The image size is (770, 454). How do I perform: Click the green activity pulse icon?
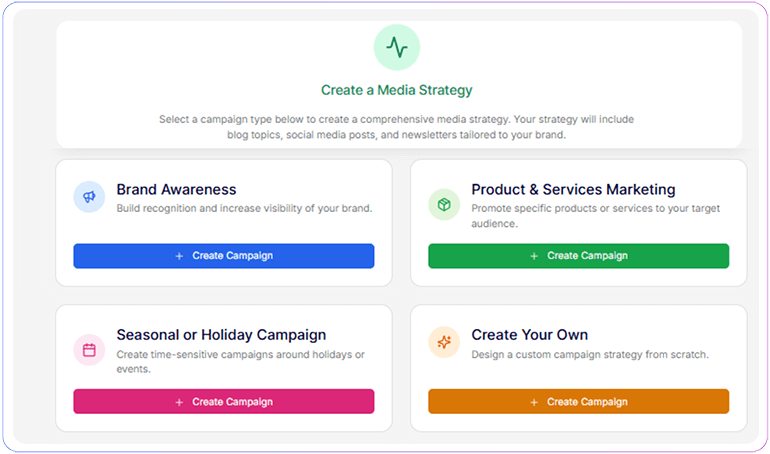tap(397, 48)
